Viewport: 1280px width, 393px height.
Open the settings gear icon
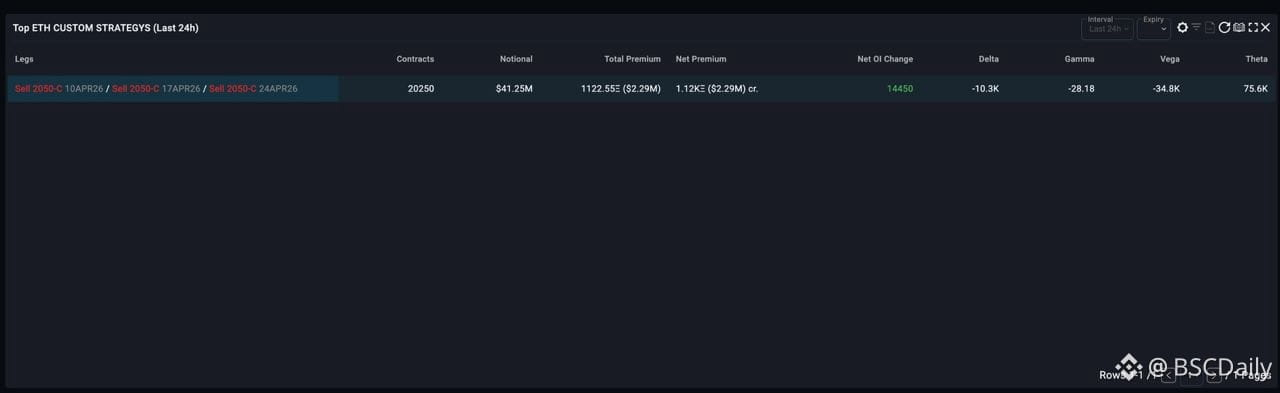tap(1183, 28)
